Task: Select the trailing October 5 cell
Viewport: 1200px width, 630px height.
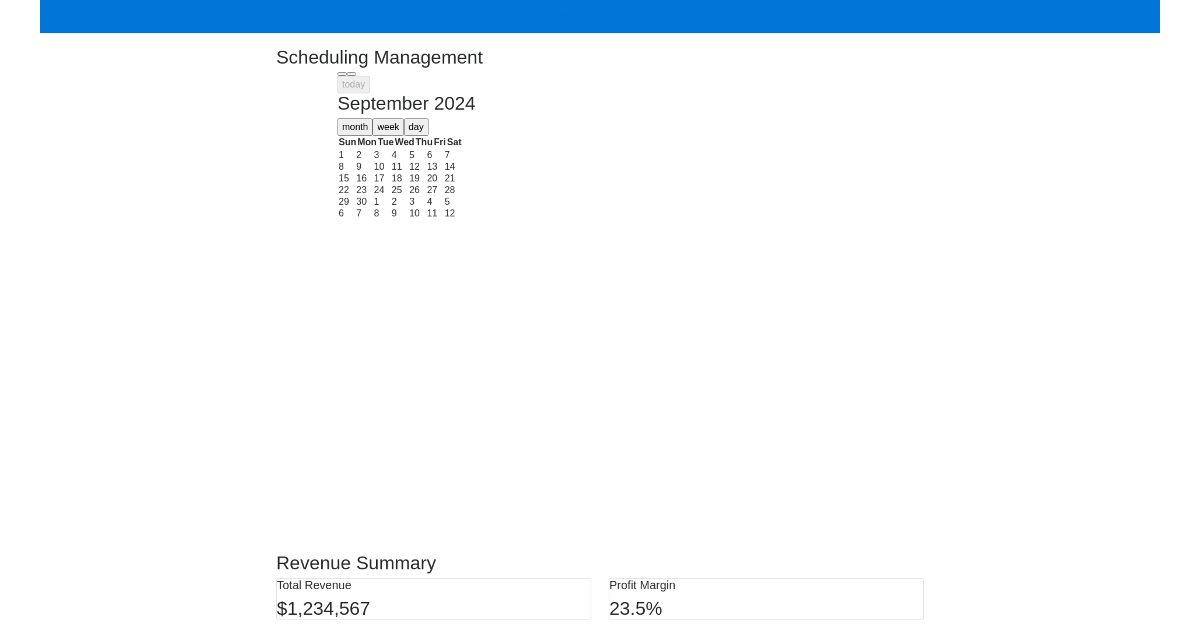Action: tap(446, 201)
